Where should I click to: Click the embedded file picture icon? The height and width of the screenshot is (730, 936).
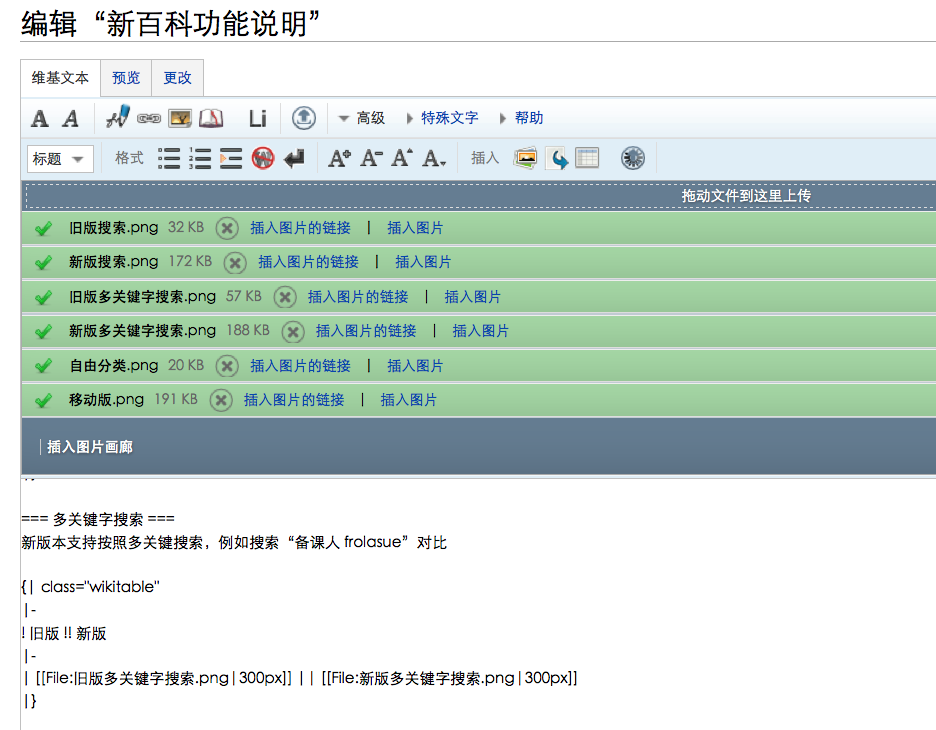180,119
